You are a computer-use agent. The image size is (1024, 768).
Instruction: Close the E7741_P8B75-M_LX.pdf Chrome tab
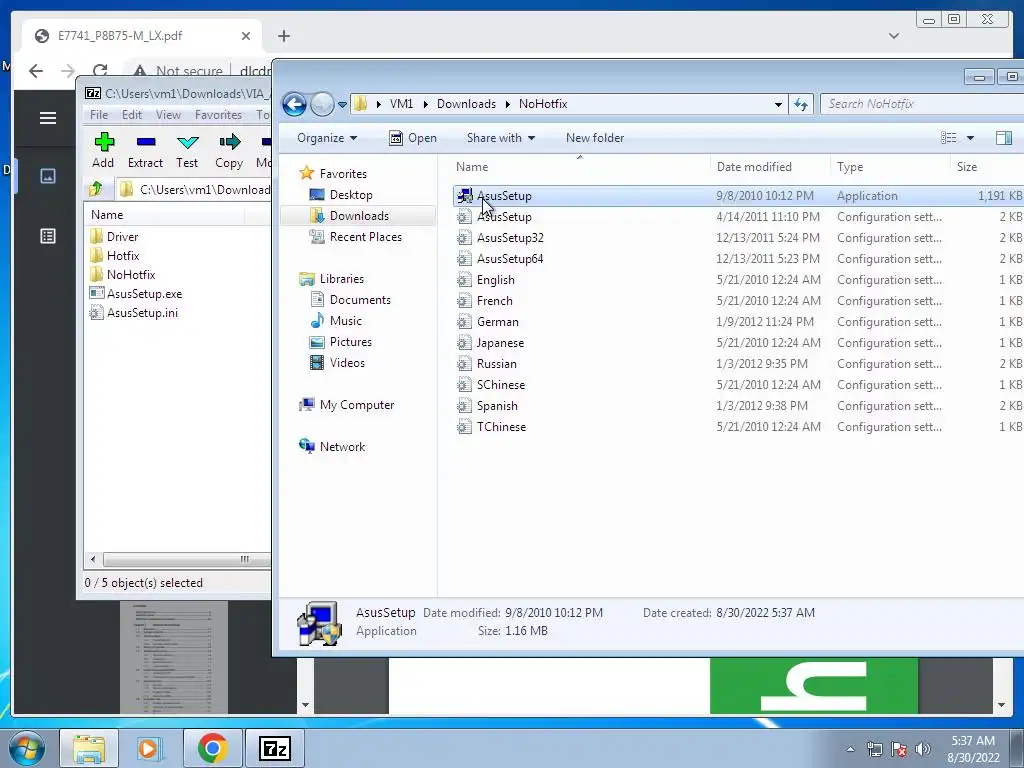tap(246, 36)
